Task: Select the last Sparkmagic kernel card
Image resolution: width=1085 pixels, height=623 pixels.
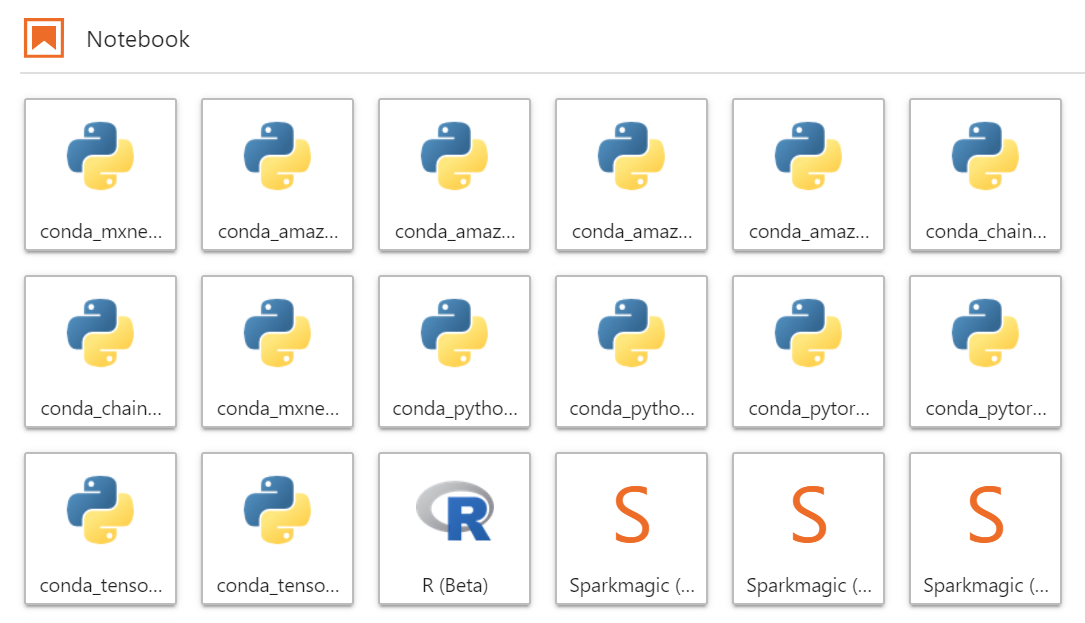Action: (x=986, y=529)
